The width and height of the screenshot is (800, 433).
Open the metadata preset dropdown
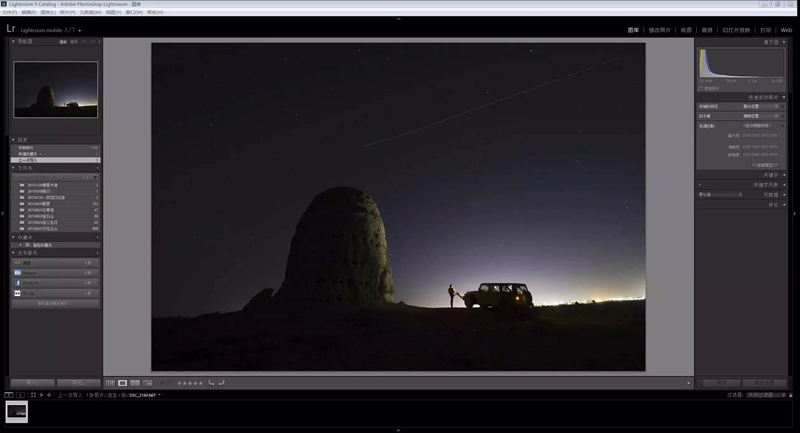pos(720,194)
